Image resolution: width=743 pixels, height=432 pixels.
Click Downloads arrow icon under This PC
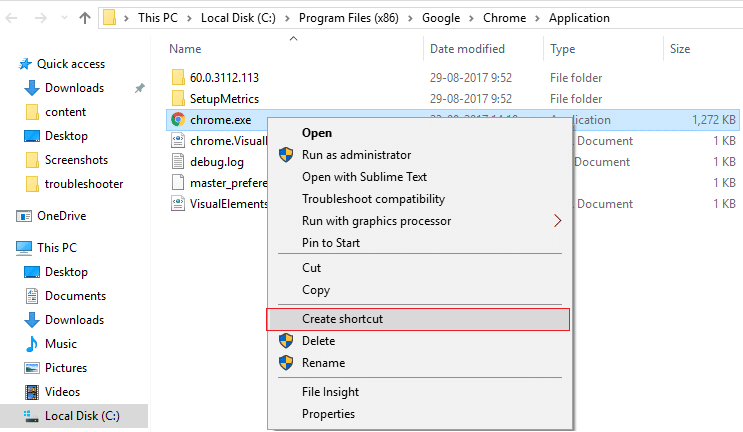[x=32, y=320]
